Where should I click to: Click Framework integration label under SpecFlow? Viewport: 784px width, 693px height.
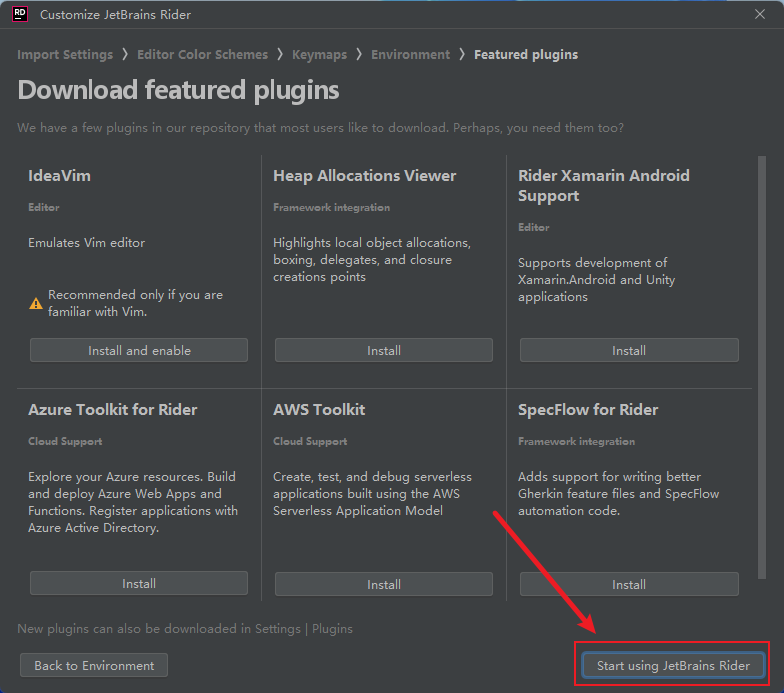576,441
